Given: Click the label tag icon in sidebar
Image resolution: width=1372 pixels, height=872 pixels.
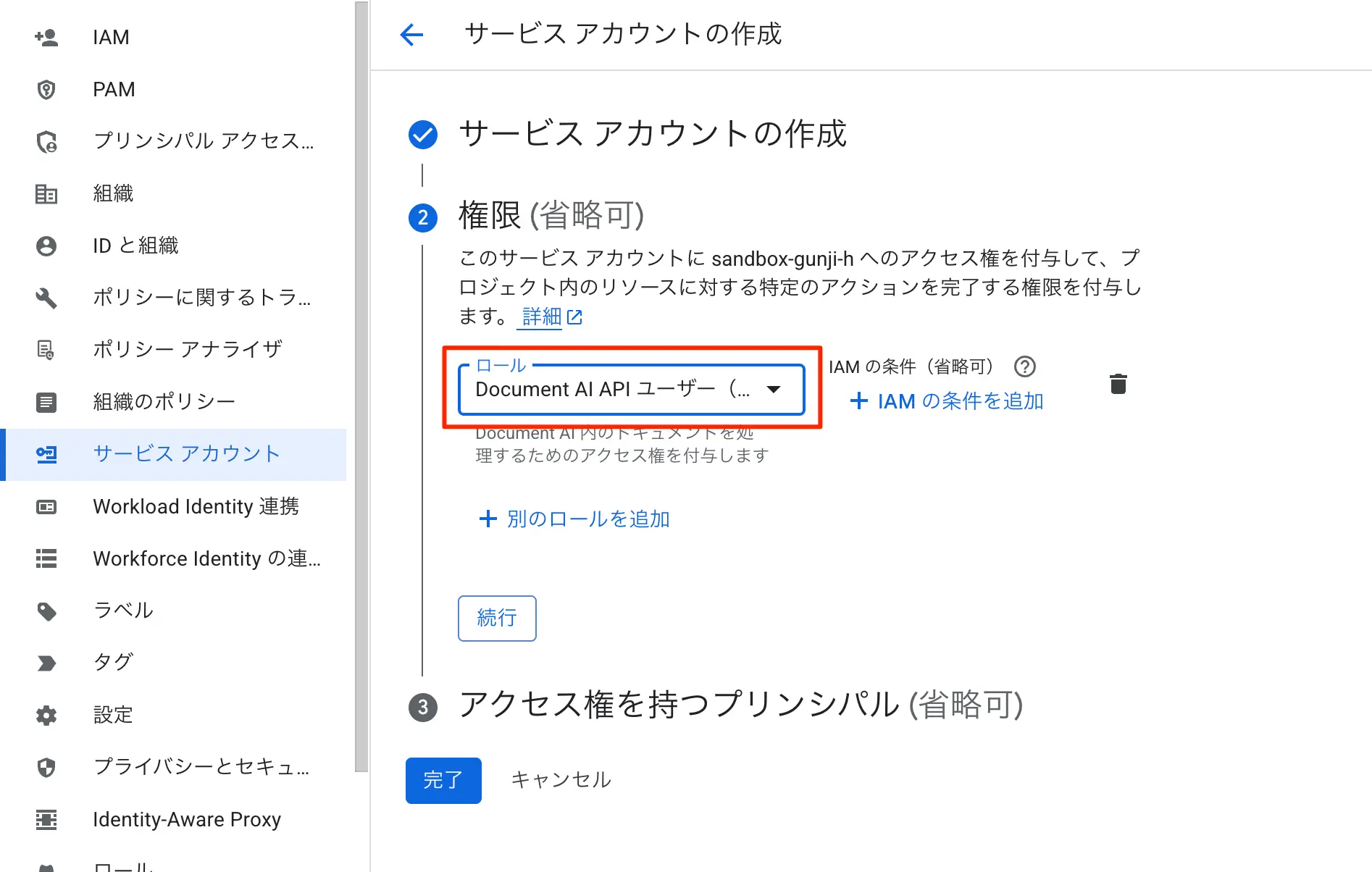Looking at the screenshot, I should tap(46, 611).
